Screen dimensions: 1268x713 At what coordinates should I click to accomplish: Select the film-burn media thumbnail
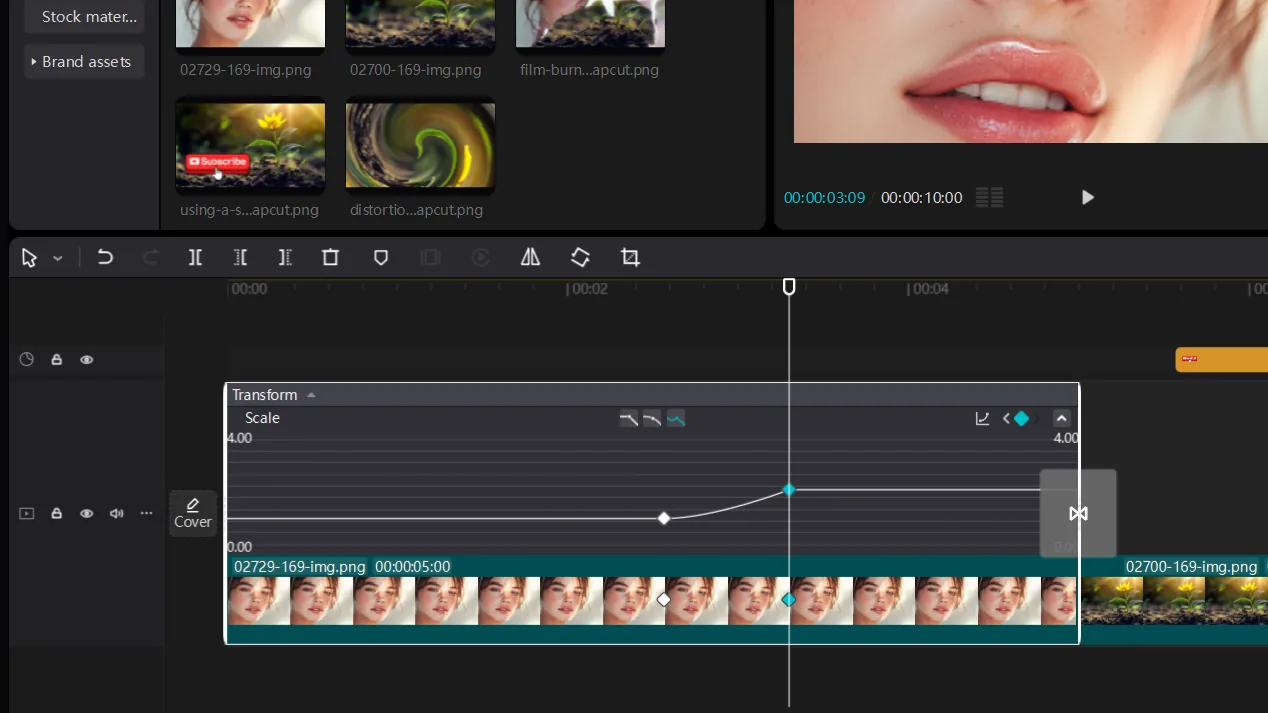[590, 24]
